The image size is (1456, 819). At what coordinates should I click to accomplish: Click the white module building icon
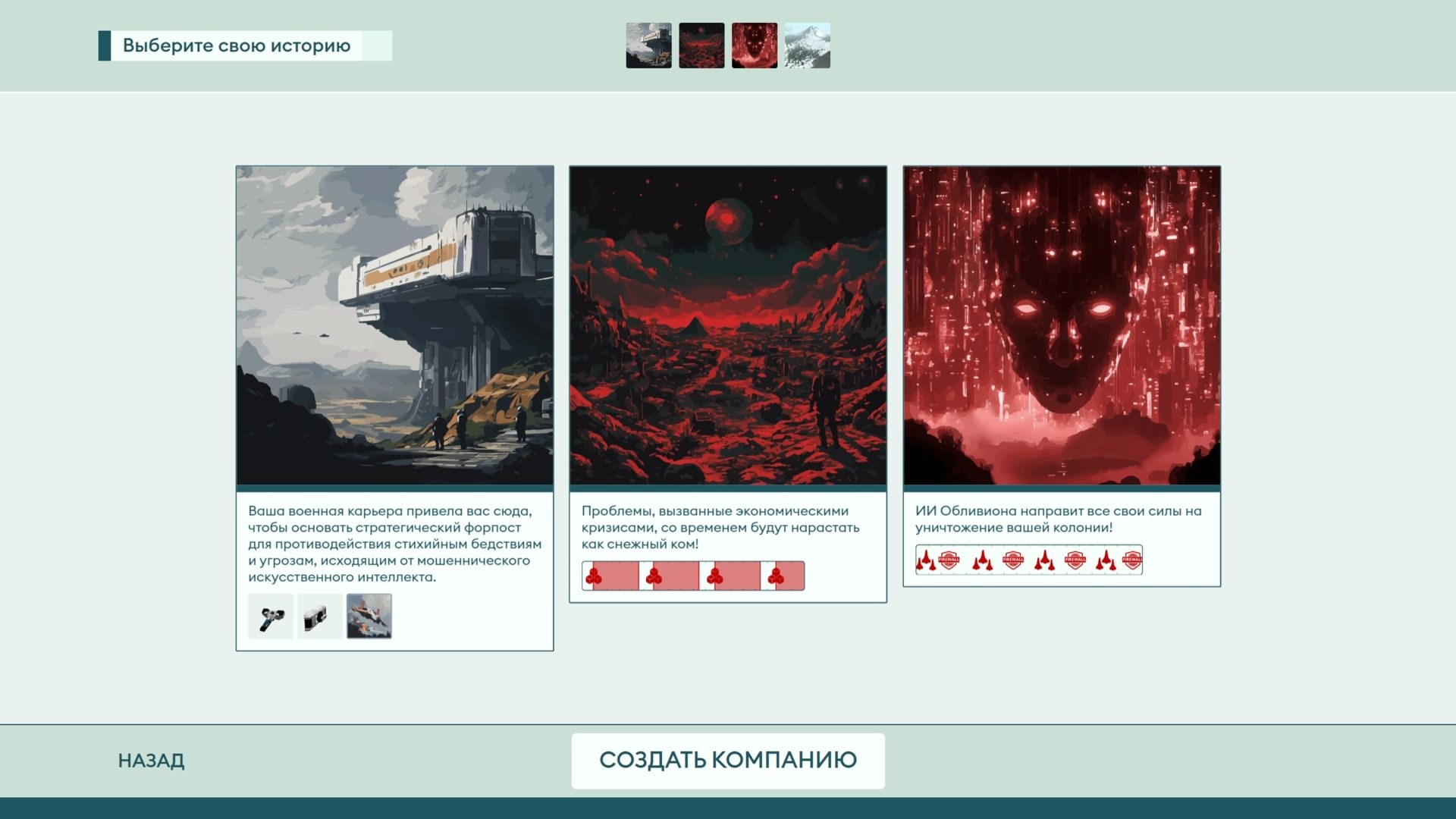319,617
